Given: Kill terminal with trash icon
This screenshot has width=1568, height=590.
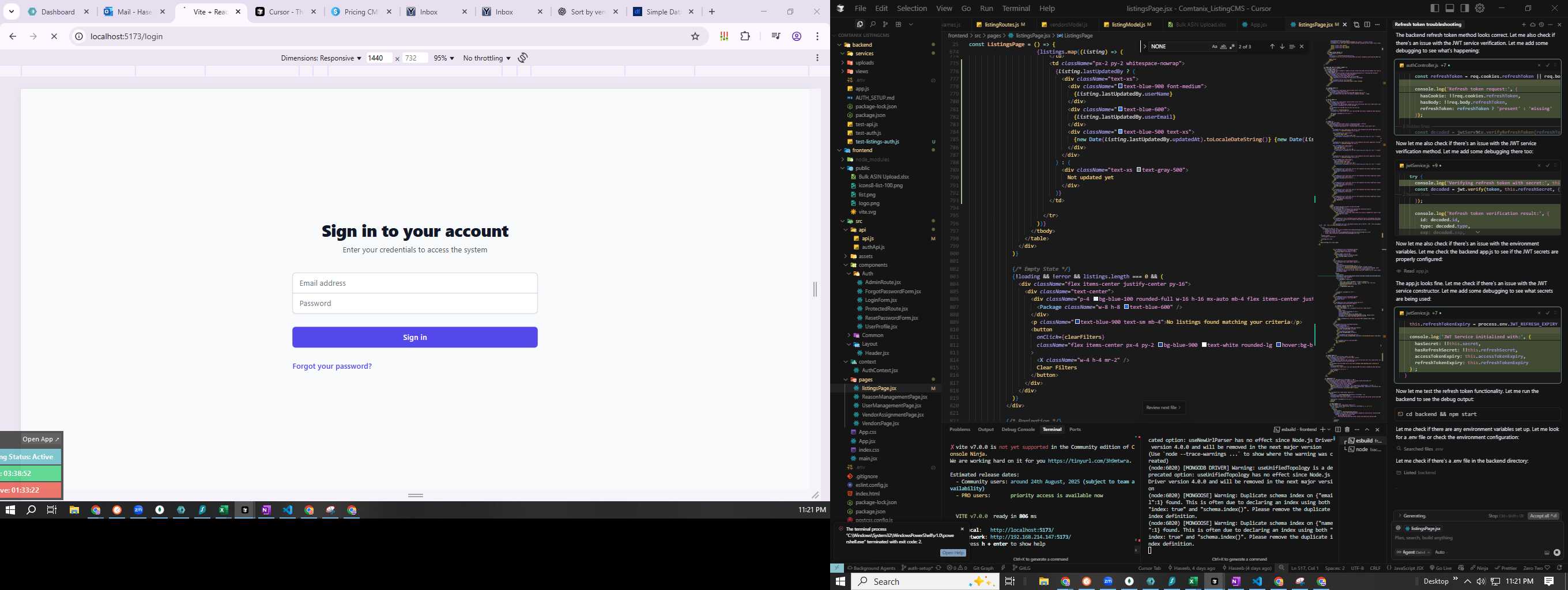Looking at the screenshot, I should (1347, 430).
